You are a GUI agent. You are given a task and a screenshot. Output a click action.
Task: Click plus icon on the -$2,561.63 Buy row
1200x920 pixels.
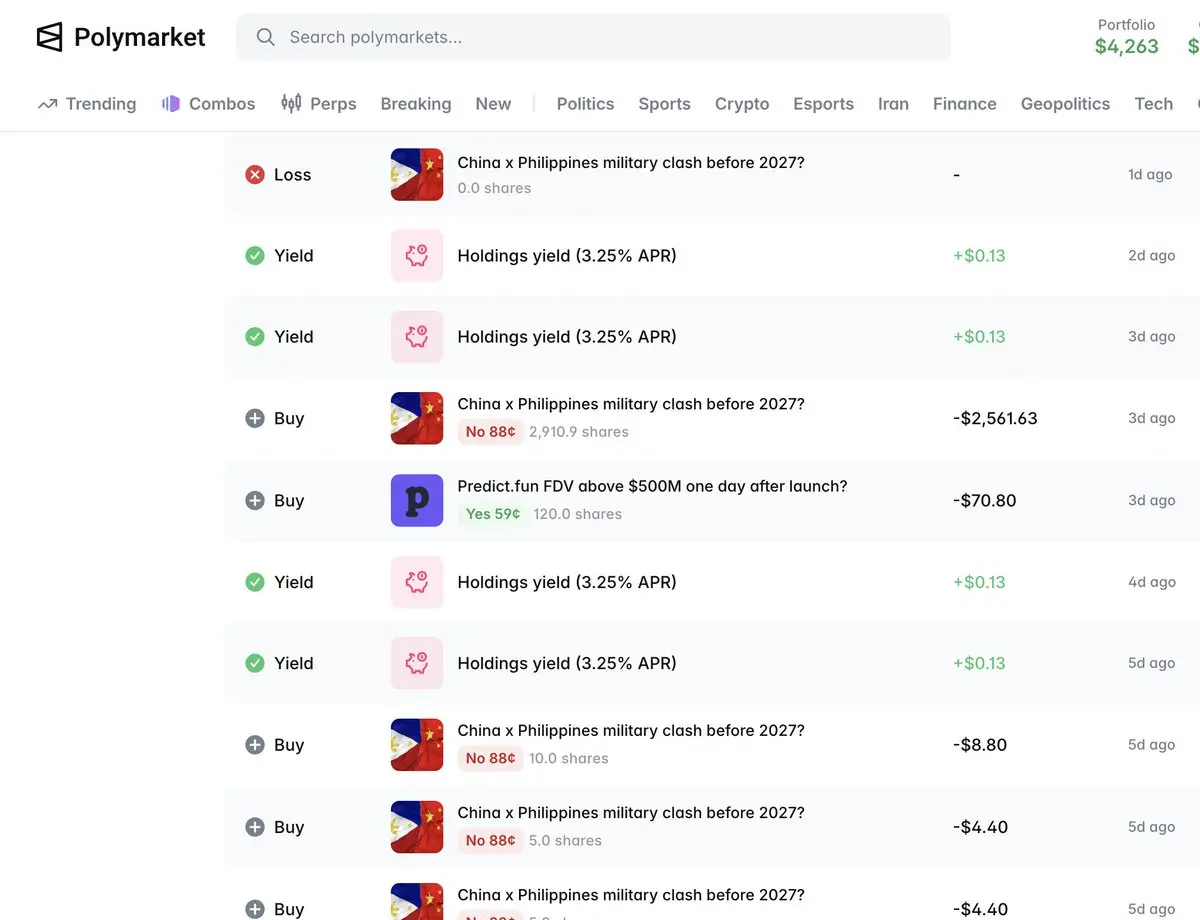pos(255,419)
